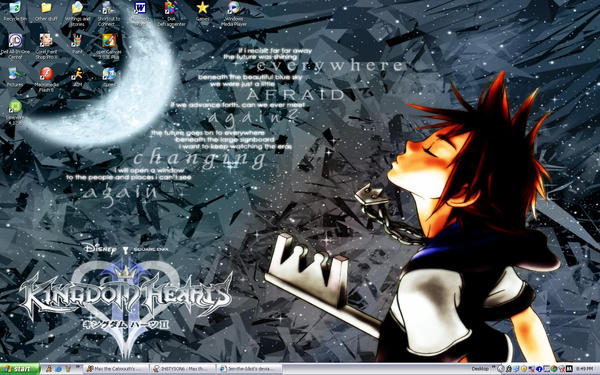Open the Windows Start menu

tap(20, 369)
